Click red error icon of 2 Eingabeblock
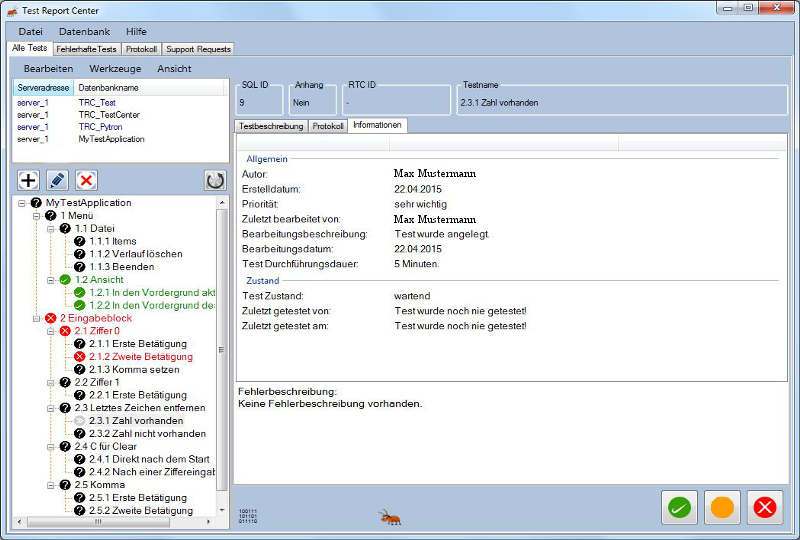Image resolution: width=800 pixels, height=540 pixels. click(x=51, y=318)
